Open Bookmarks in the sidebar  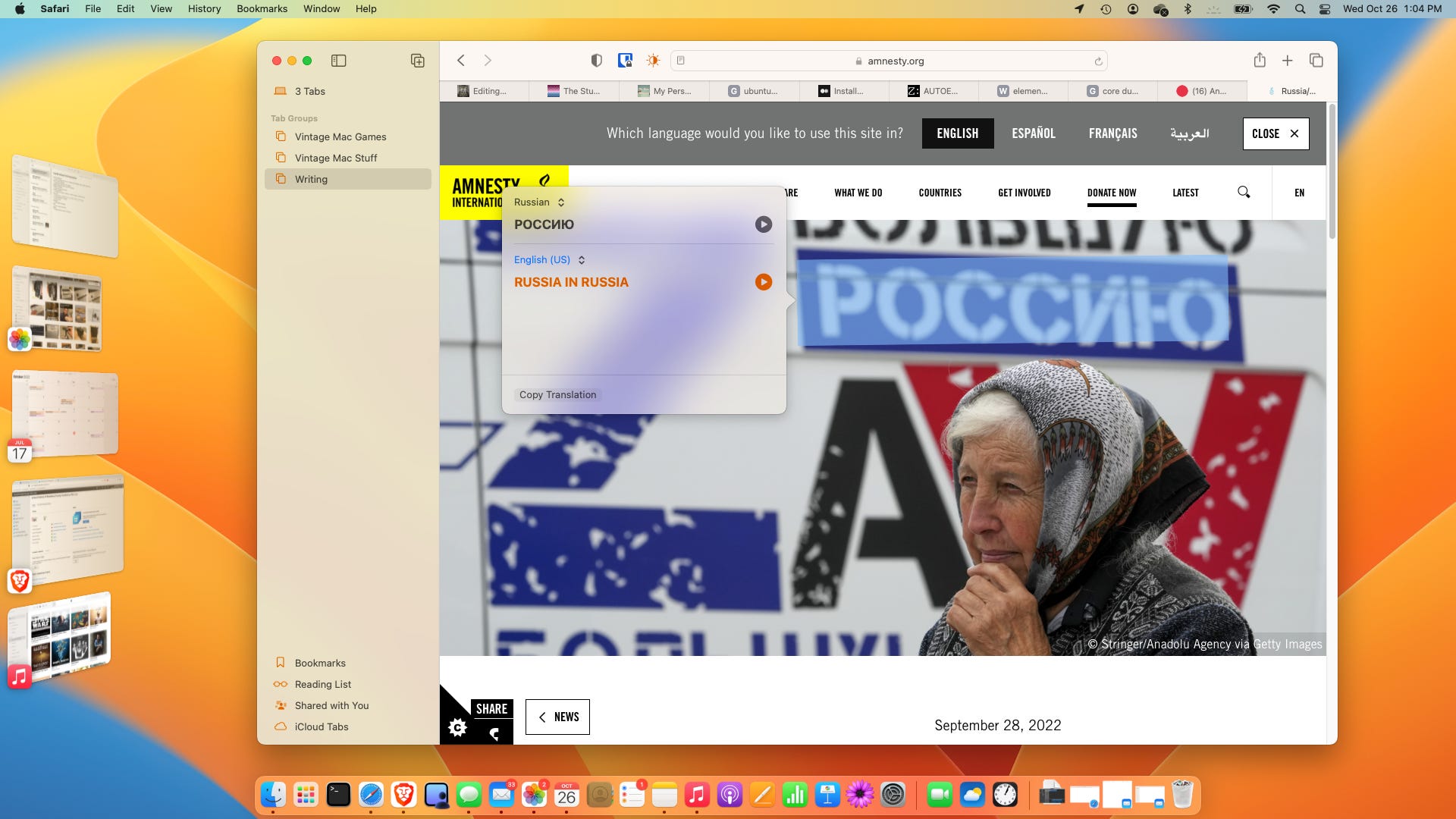point(348,663)
